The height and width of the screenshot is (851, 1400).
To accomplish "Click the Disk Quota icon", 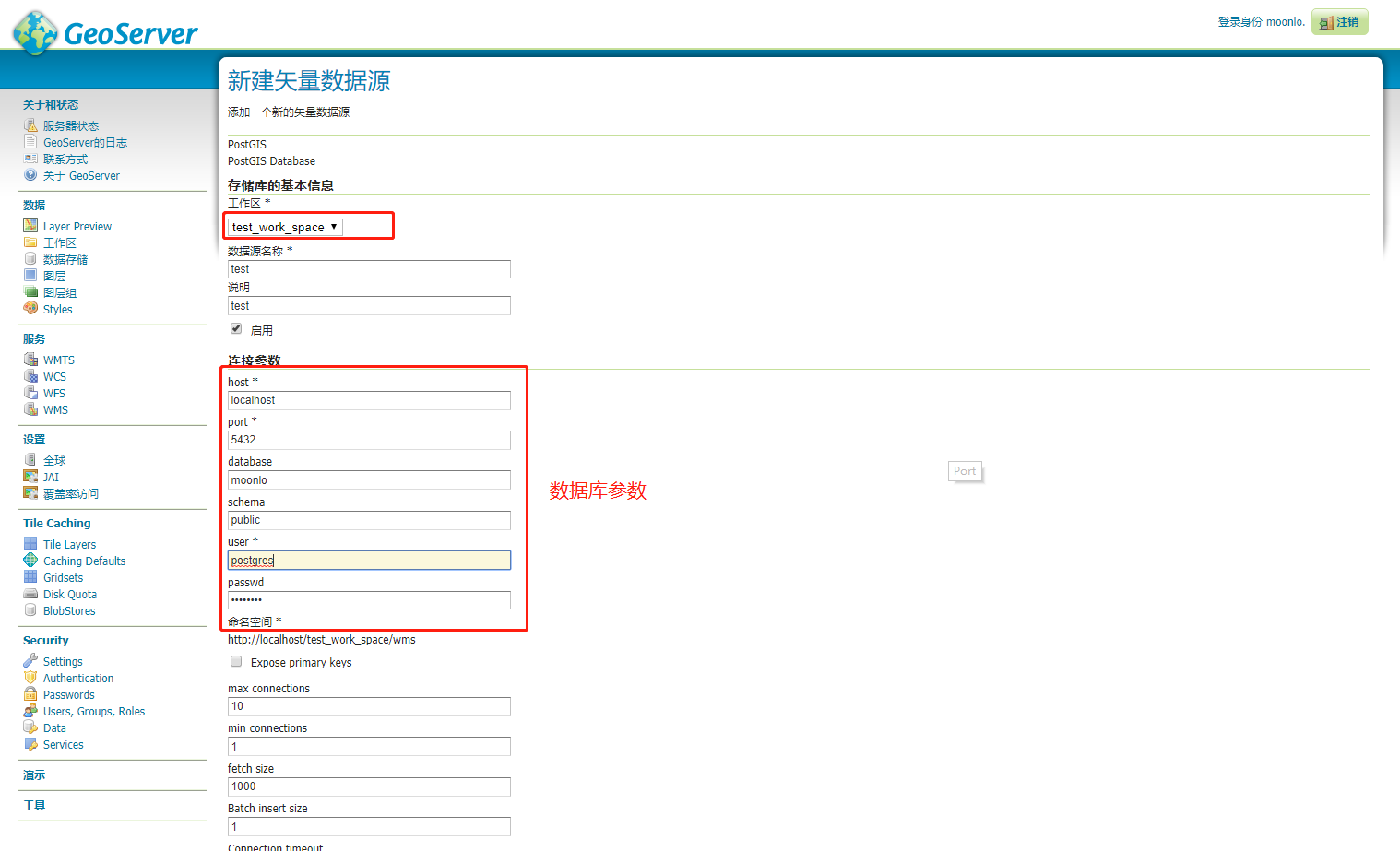I will [x=30, y=594].
